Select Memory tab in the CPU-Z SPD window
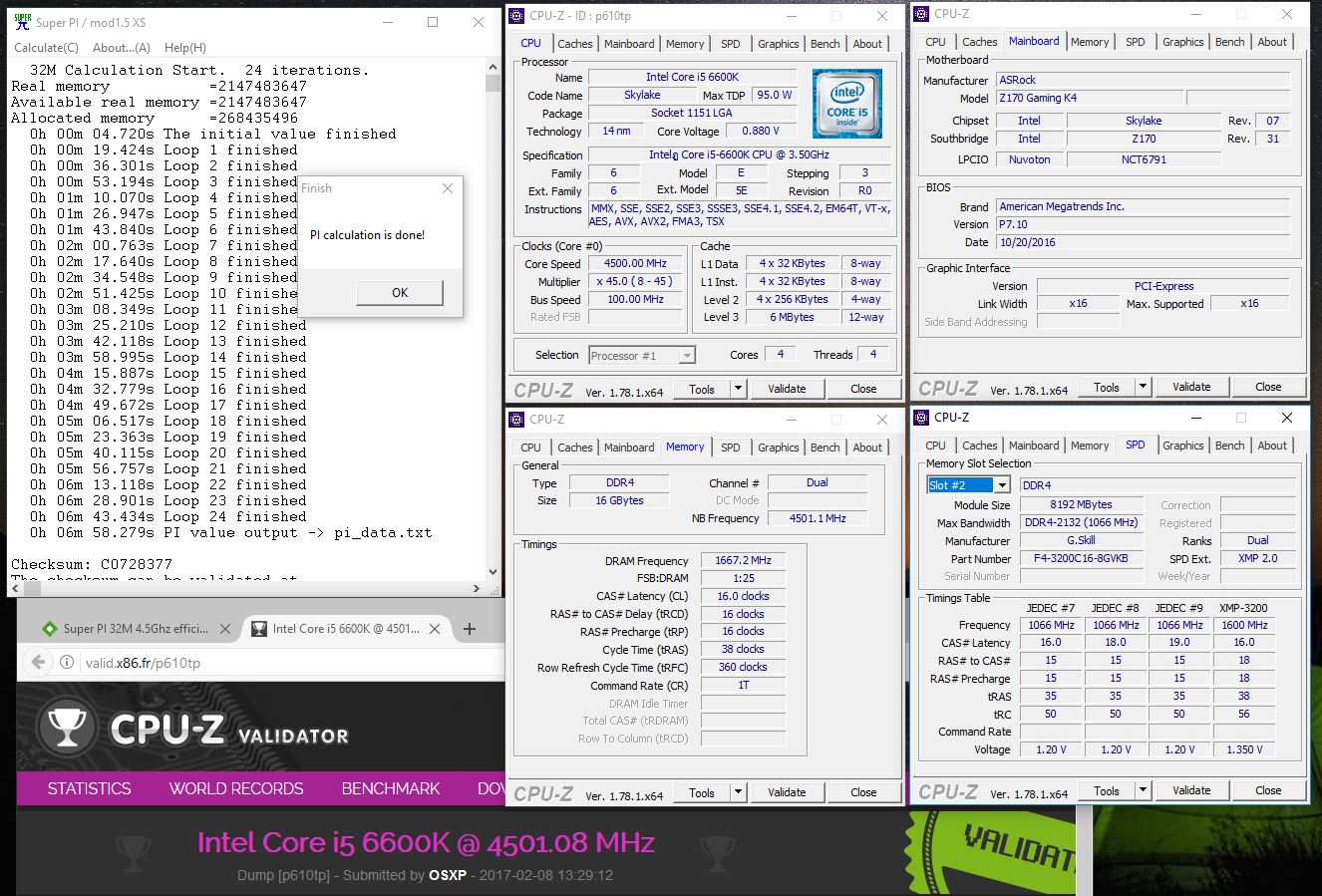Screen dimensions: 1322x896 click(1090, 446)
